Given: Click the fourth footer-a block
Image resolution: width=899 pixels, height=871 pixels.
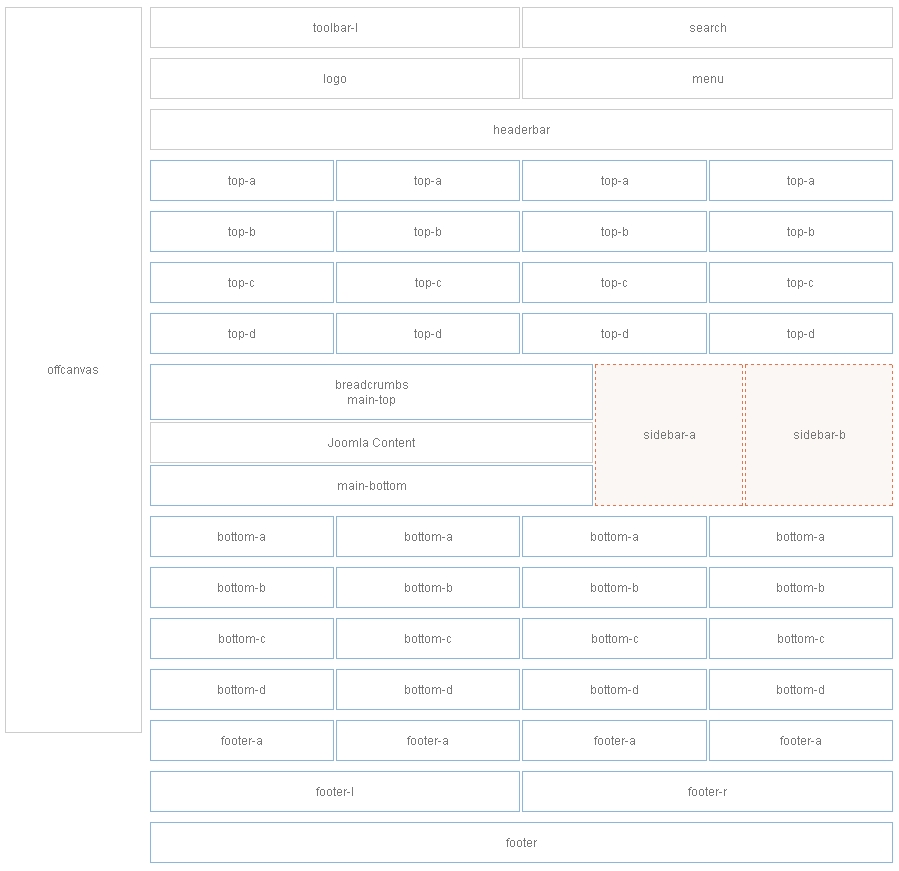Looking at the screenshot, I should (x=800, y=740).
